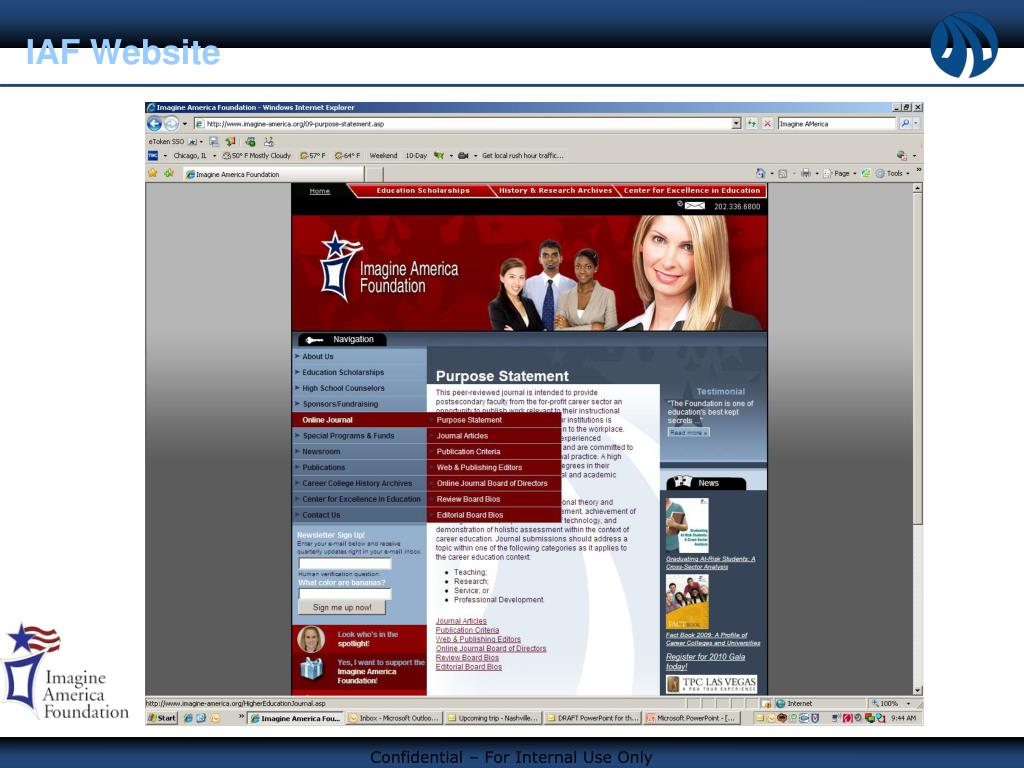Choose Journal Articles in flyout submenu

click(494, 436)
